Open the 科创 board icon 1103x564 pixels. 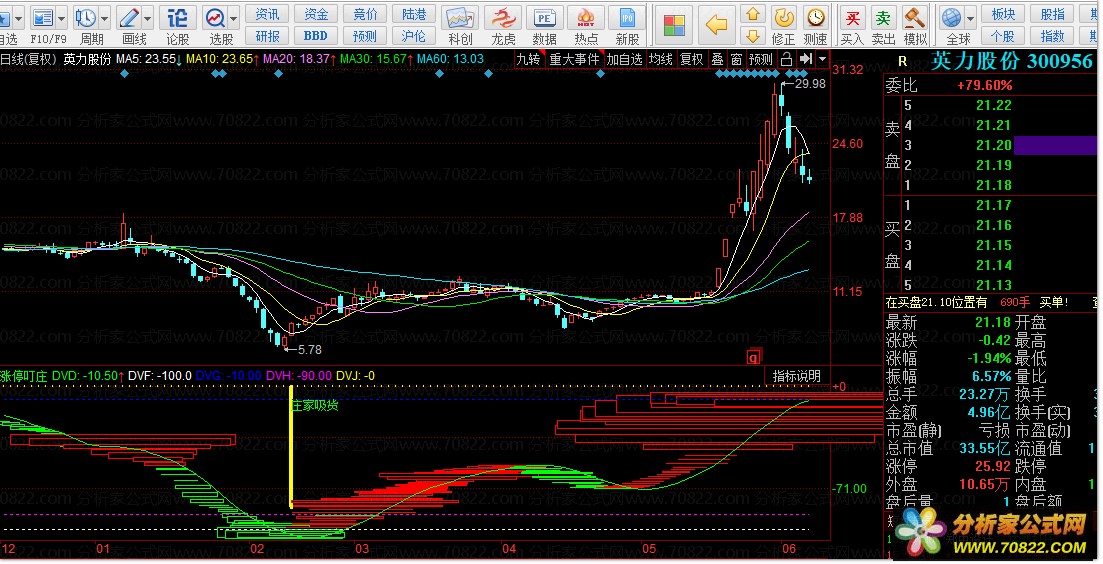point(459,18)
